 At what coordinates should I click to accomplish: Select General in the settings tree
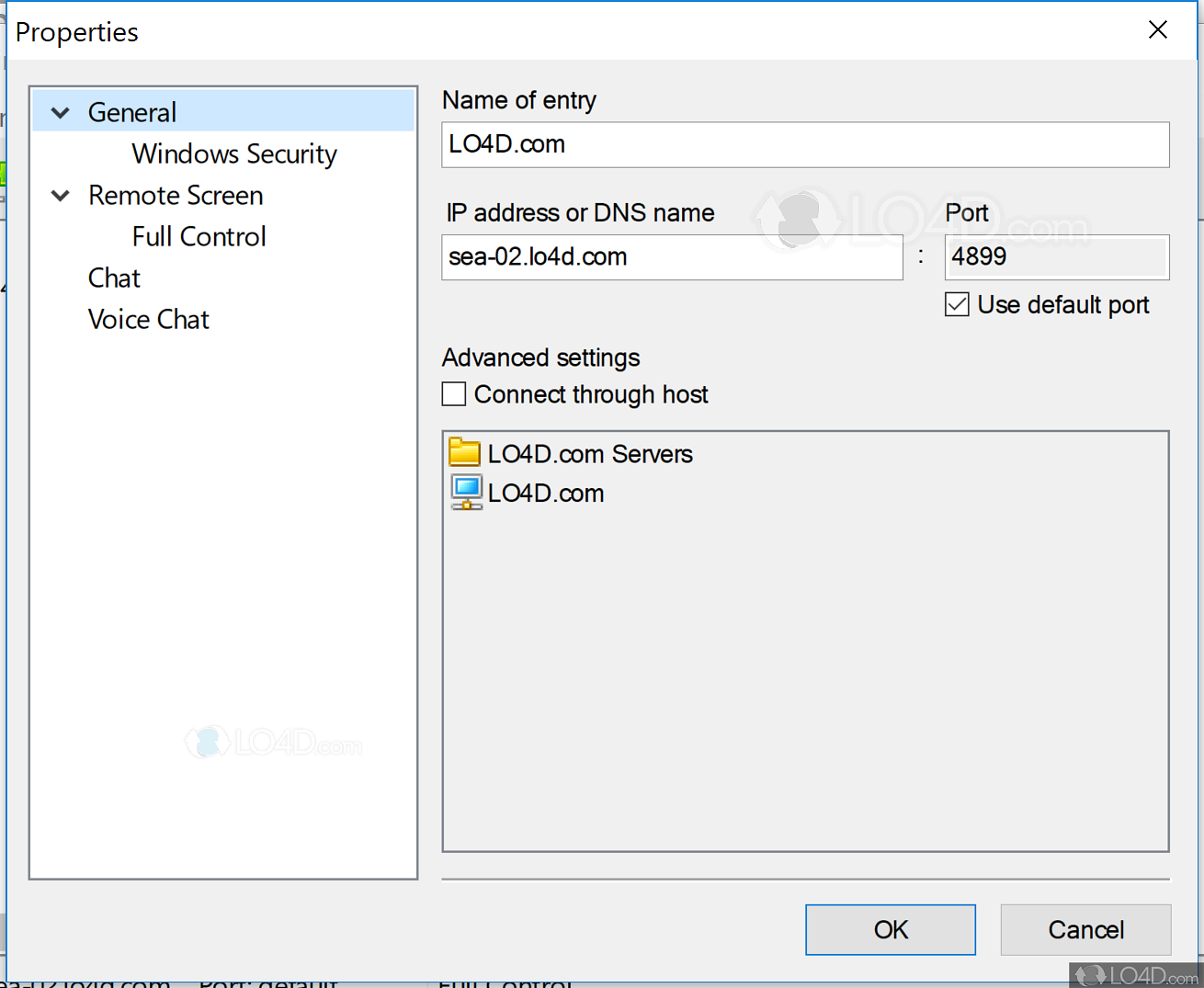click(x=132, y=112)
